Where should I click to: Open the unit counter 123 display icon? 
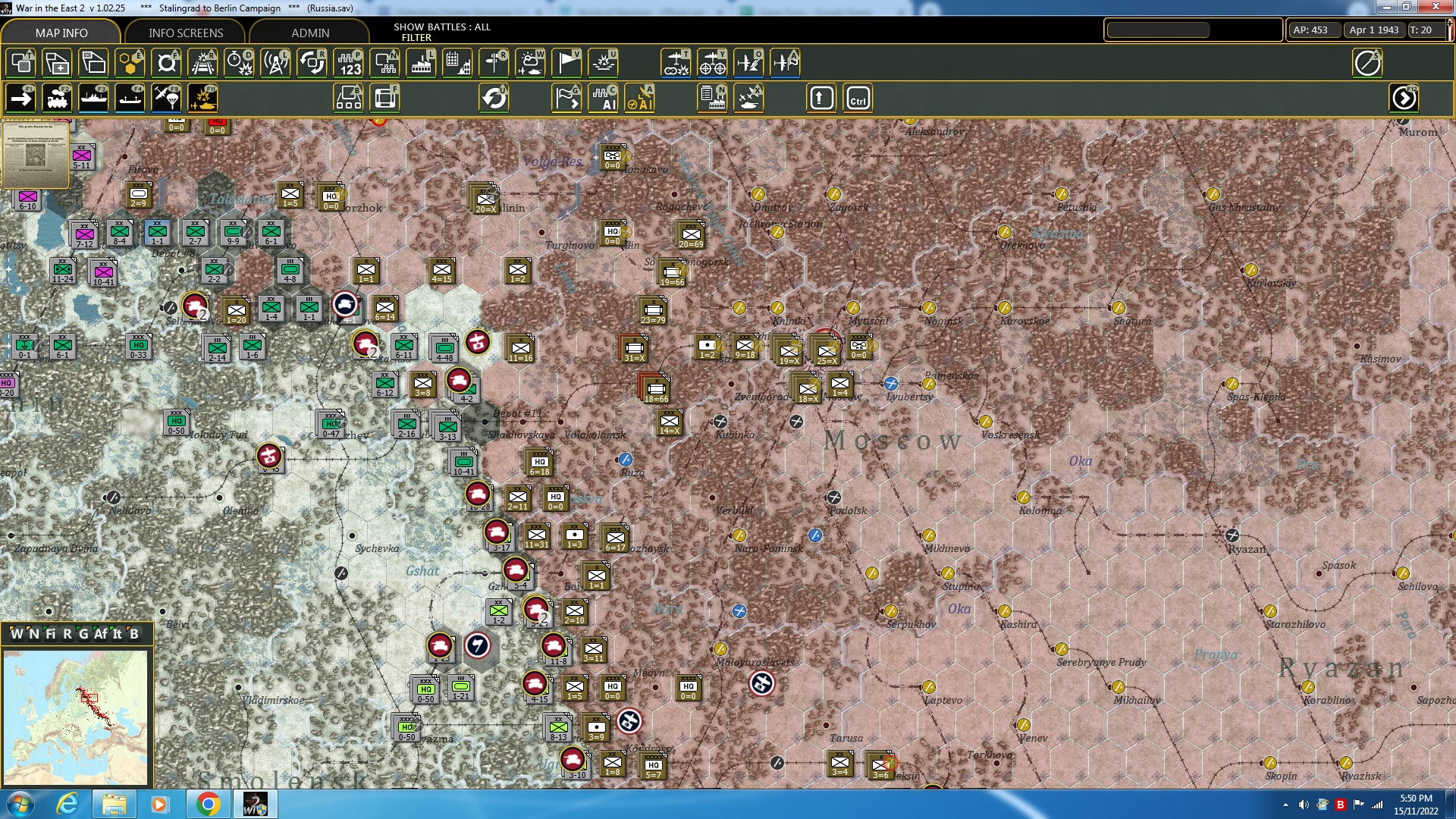pyautogui.click(x=348, y=63)
